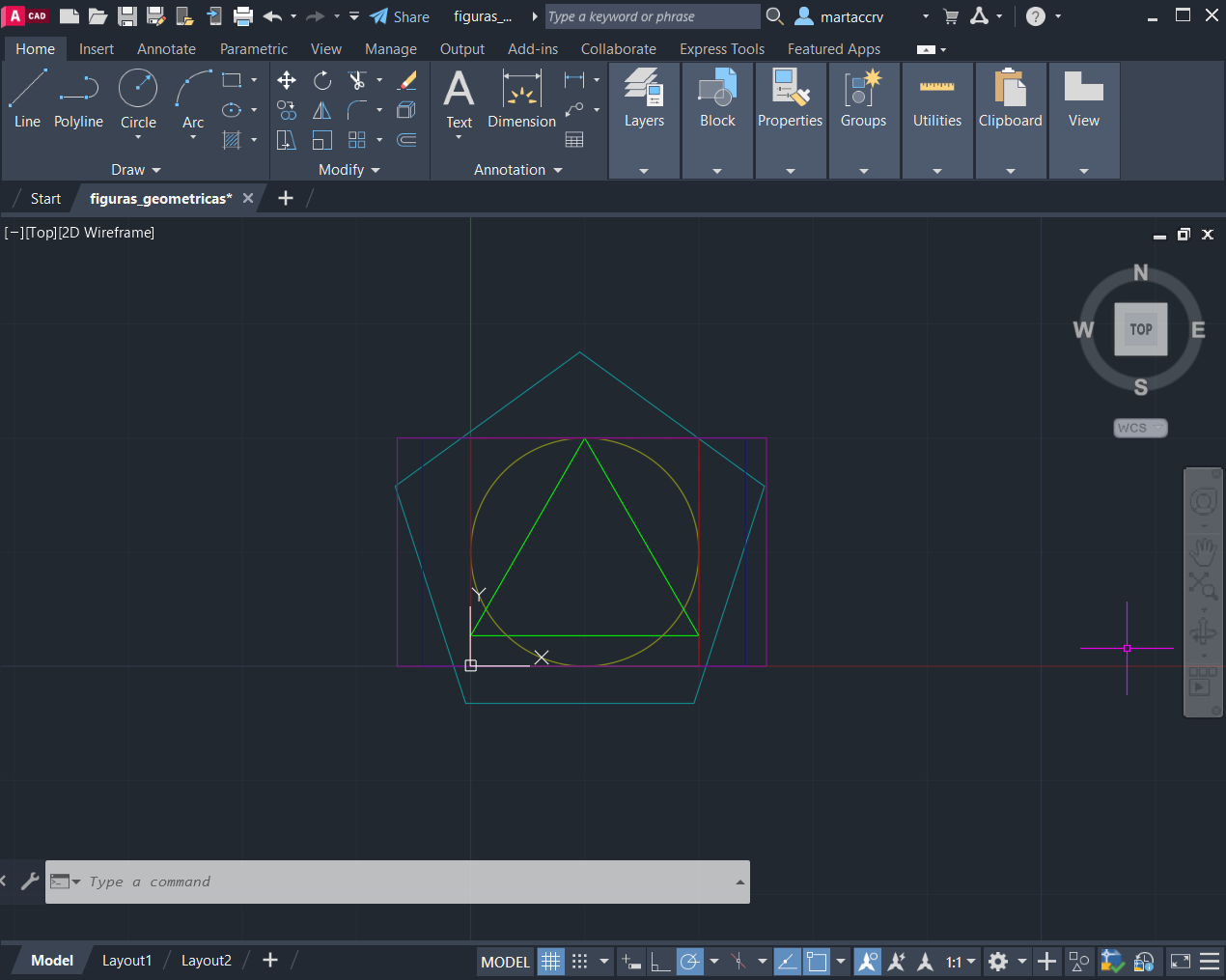The image size is (1226, 980).
Task: Insert a Table from Annotation panel
Action: click(574, 140)
